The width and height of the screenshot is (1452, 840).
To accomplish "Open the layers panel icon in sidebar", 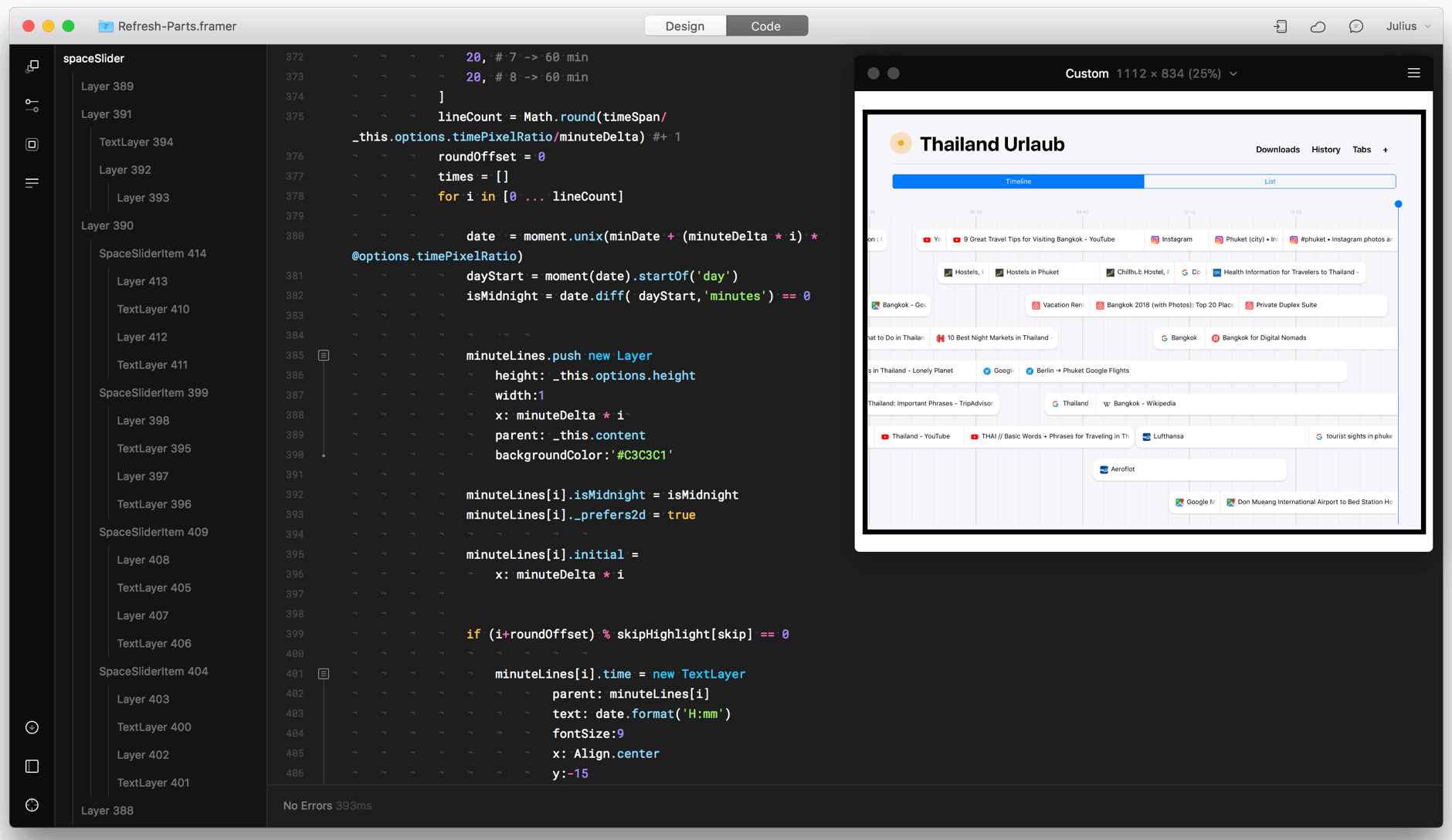I will [32, 66].
